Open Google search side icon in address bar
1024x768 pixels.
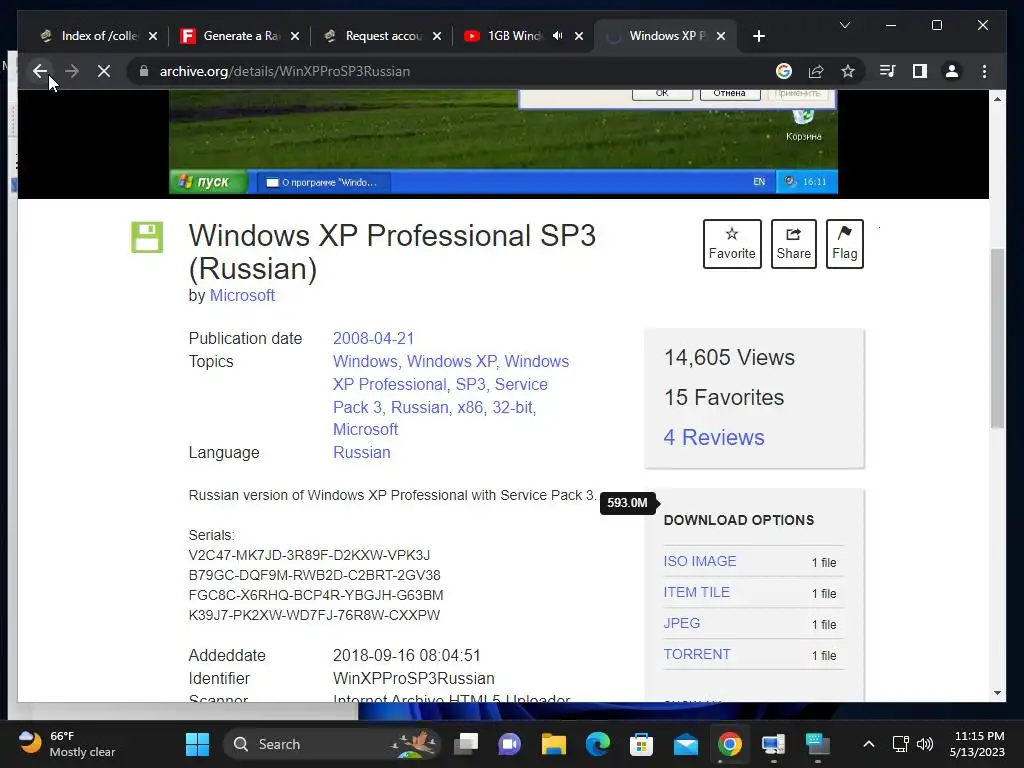coord(784,71)
